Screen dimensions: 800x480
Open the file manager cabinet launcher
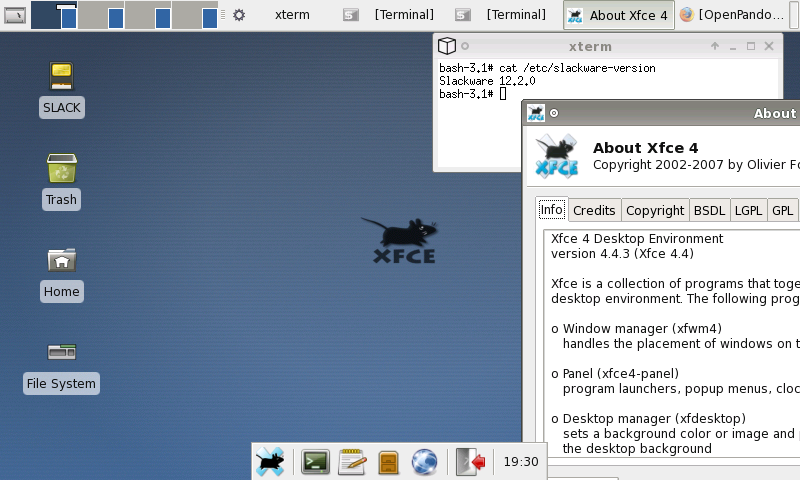tap(388, 461)
